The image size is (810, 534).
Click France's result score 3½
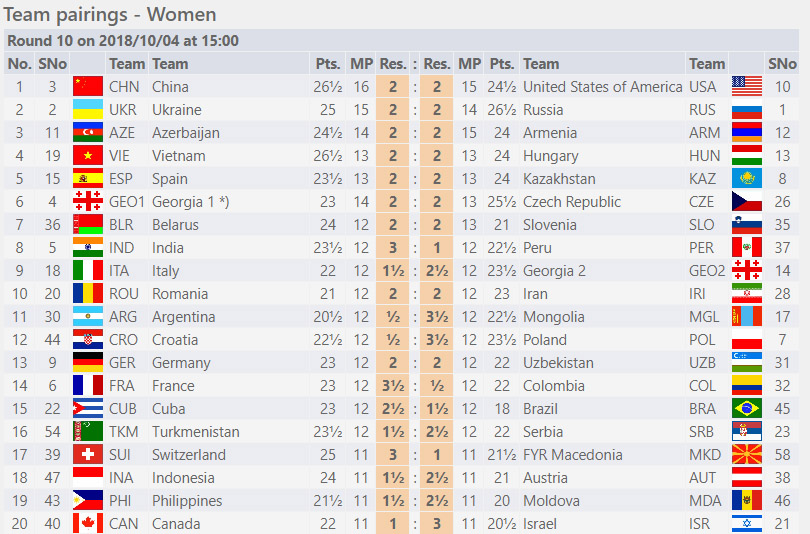point(393,386)
